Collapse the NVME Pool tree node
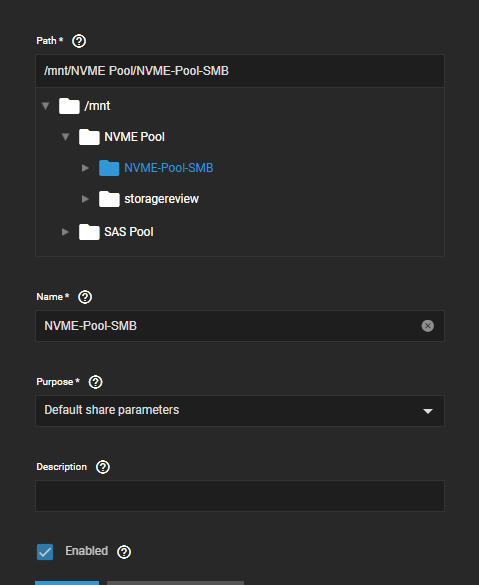Image resolution: width=479 pixels, height=585 pixels. click(65, 137)
